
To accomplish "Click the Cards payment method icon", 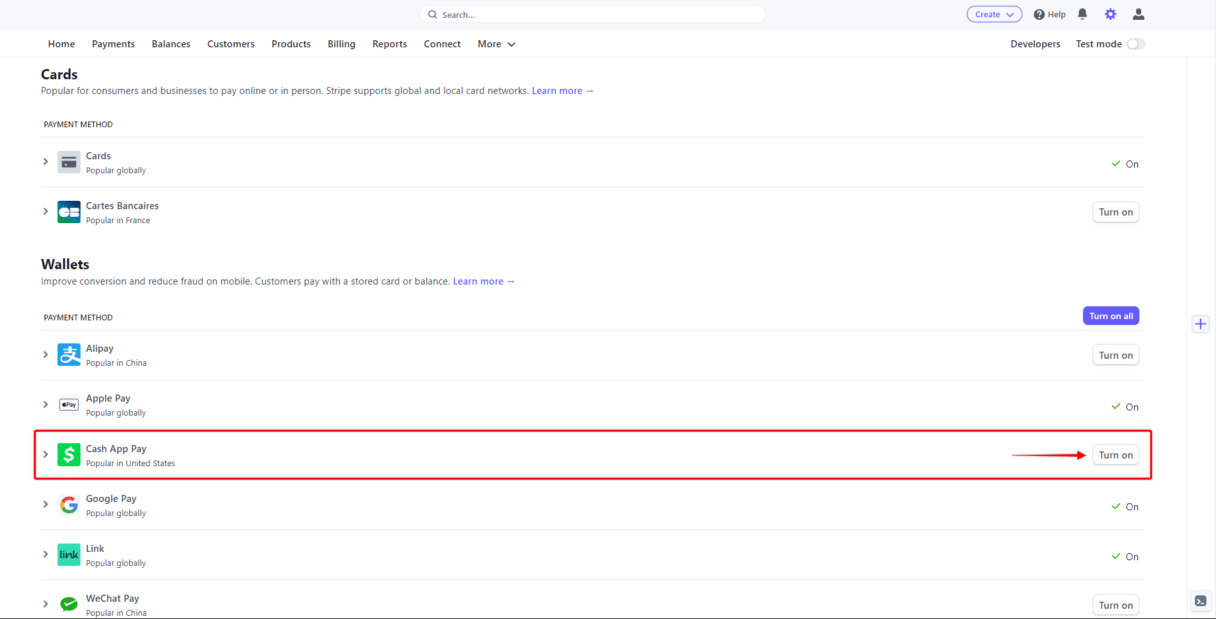I will point(69,162).
